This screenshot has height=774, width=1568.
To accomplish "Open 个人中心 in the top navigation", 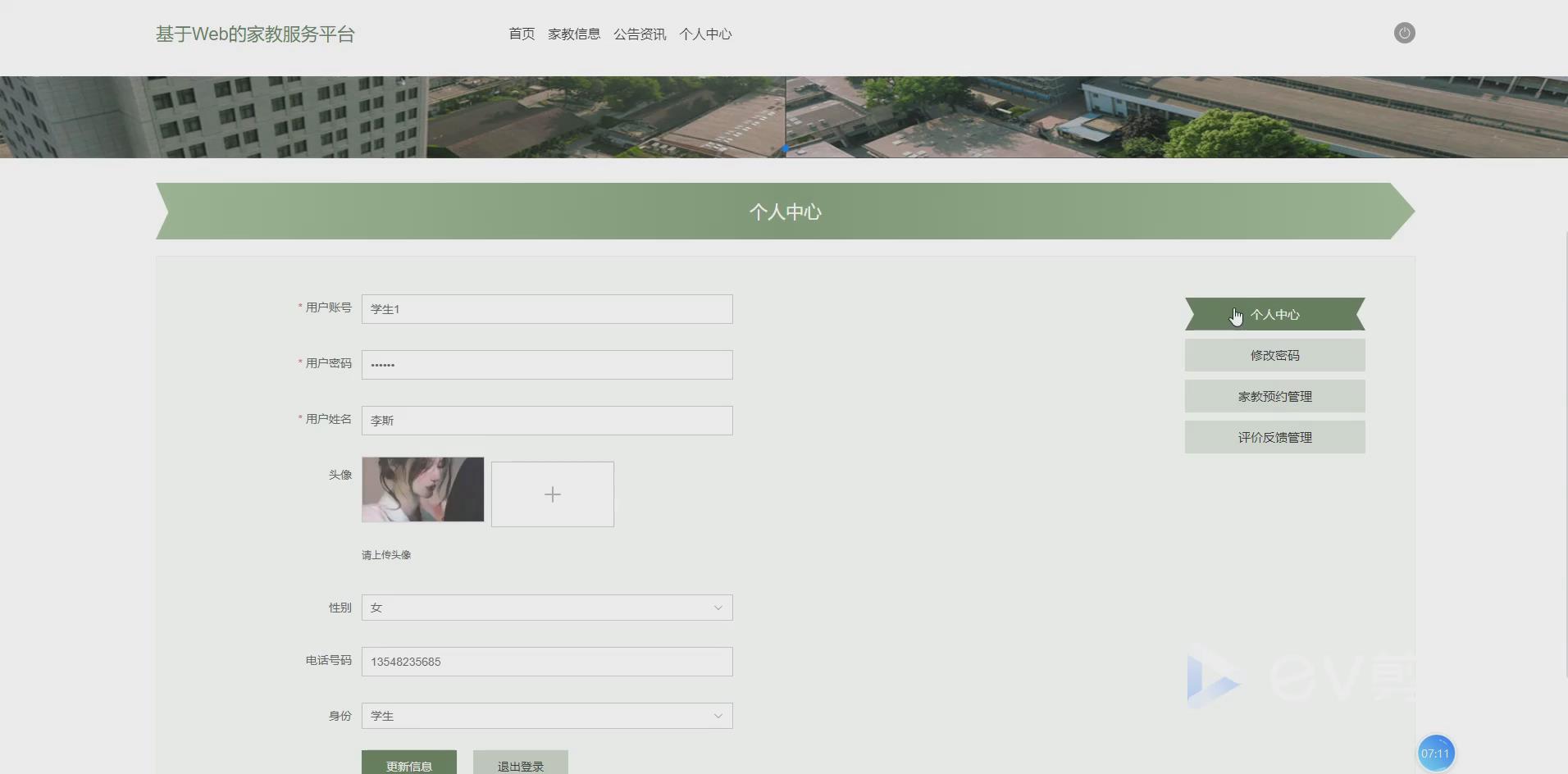I will point(705,34).
